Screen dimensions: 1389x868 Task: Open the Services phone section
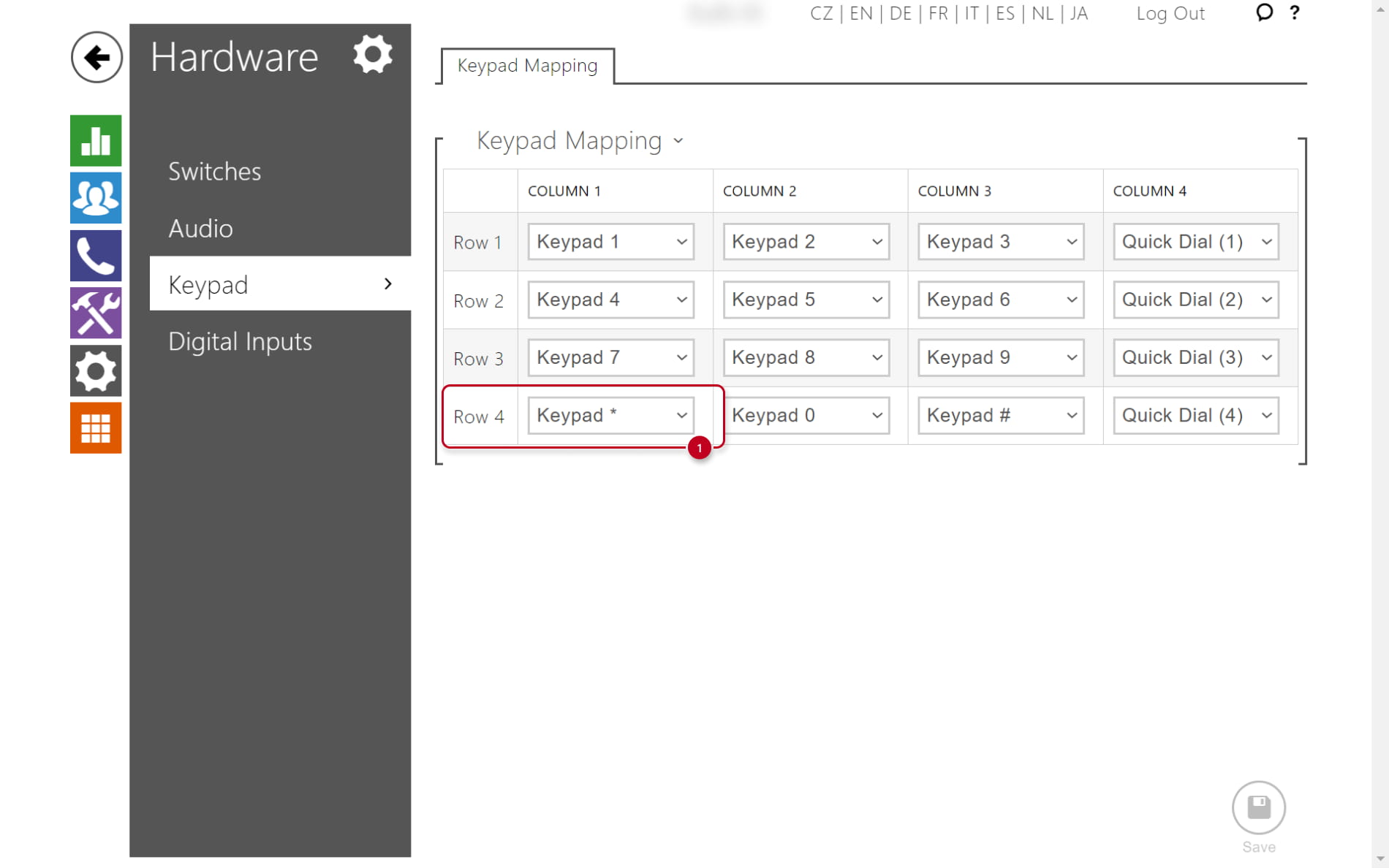tap(96, 256)
